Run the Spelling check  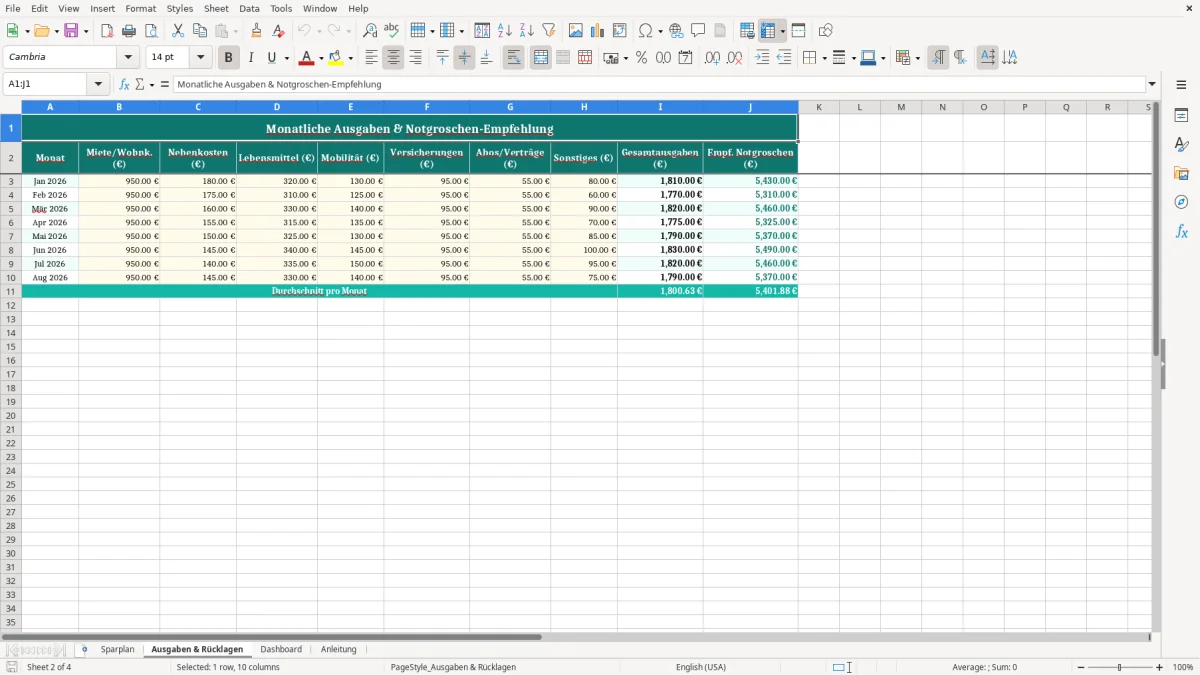pos(392,31)
